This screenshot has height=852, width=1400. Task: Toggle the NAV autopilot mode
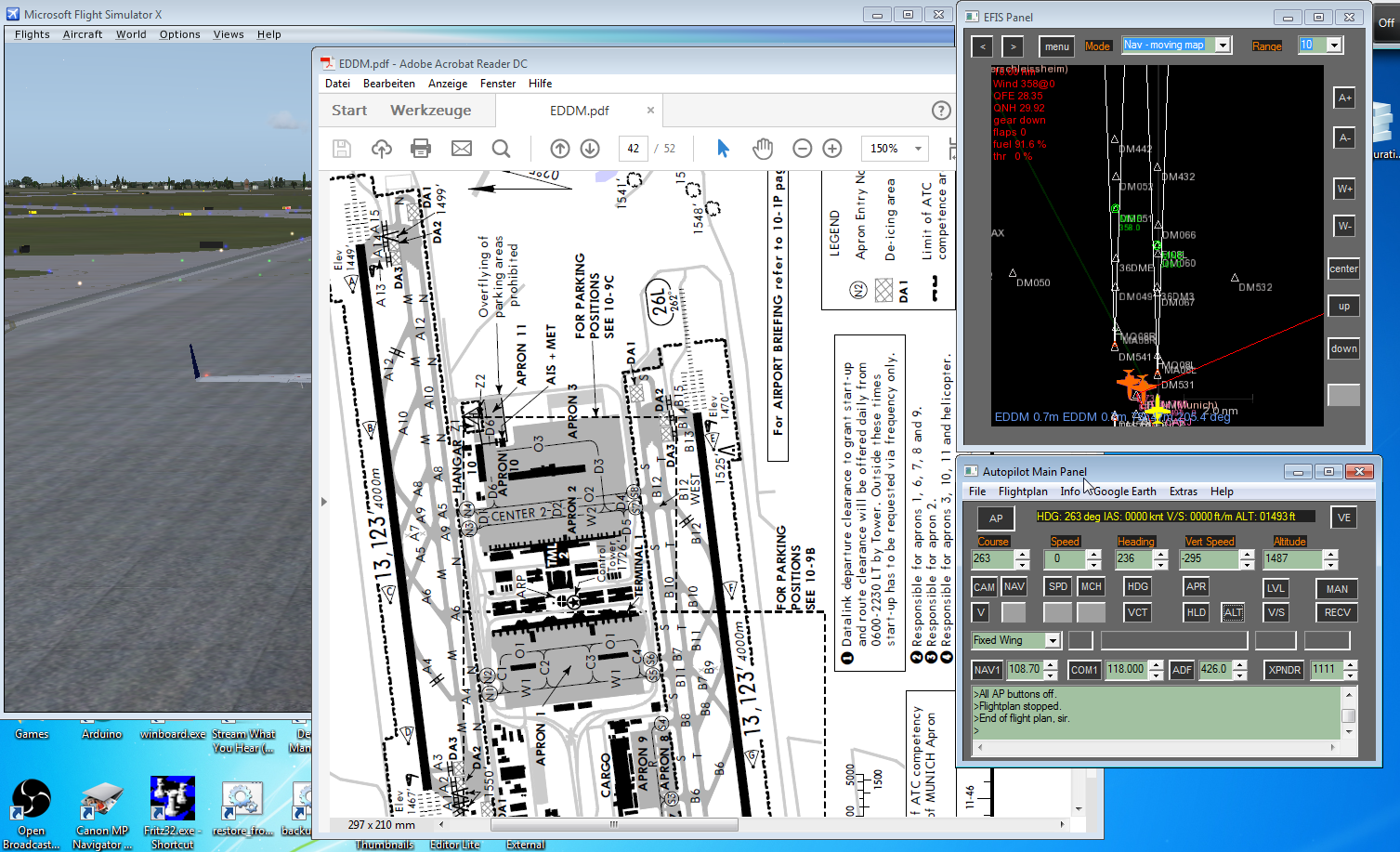click(1014, 586)
